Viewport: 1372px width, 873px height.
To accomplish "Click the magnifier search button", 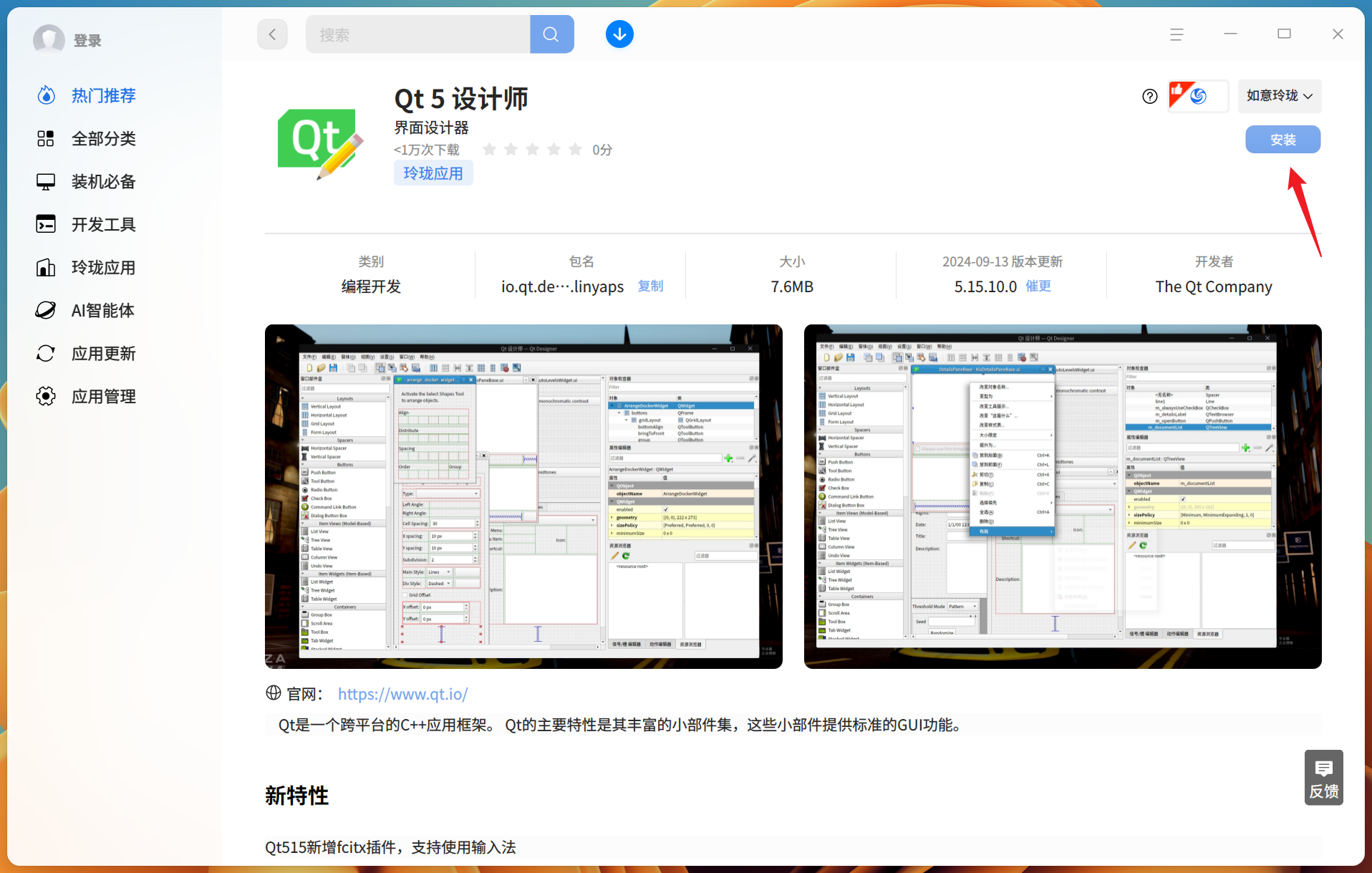I will coord(551,34).
